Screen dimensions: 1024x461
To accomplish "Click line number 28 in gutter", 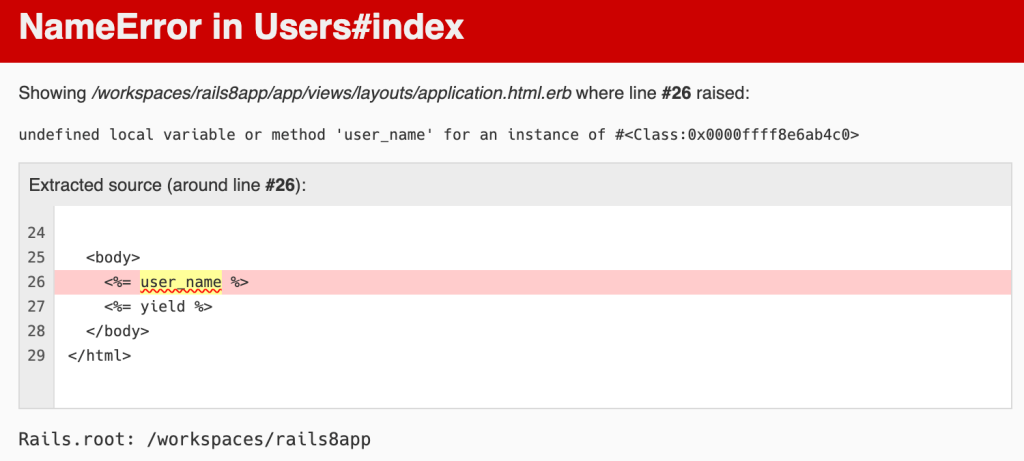I will (x=36, y=330).
